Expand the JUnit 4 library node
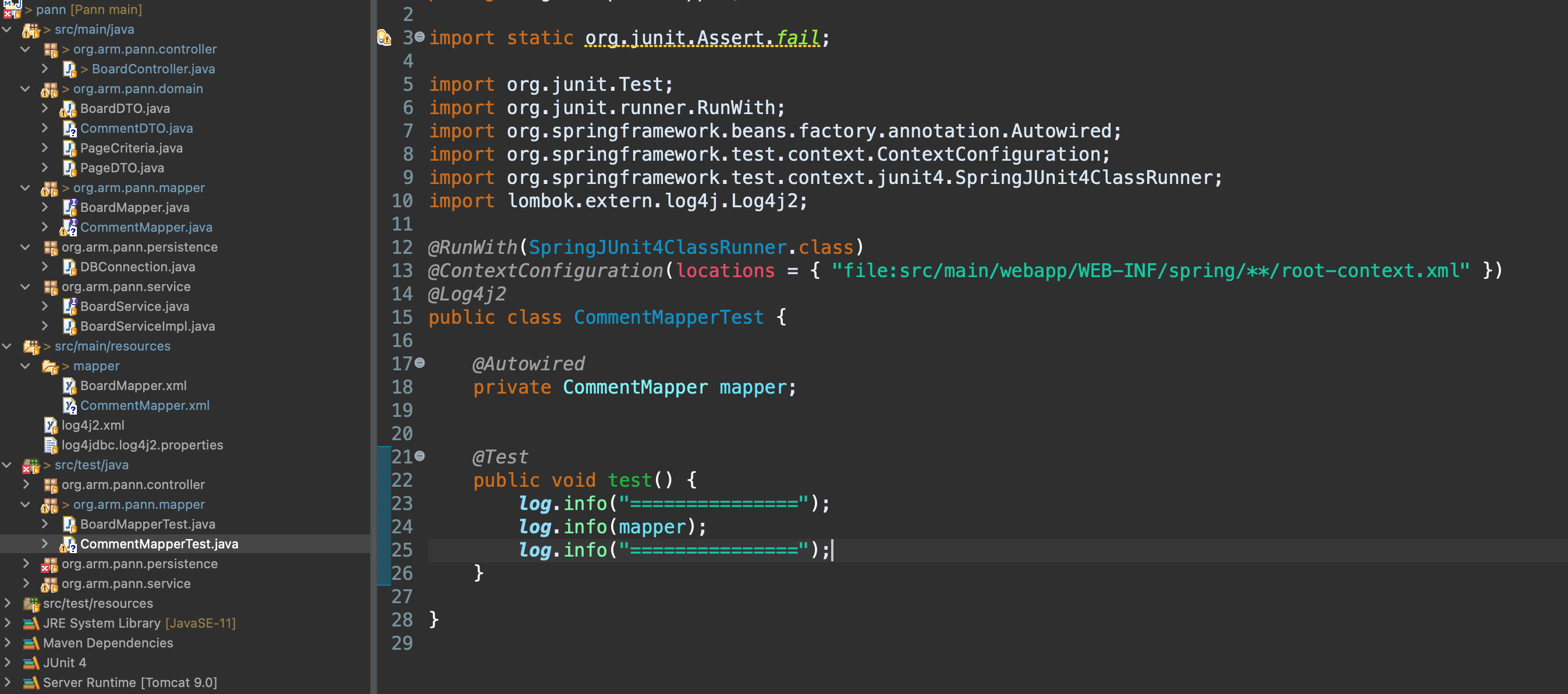Screen dimensions: 1568x694 (8, 663)
